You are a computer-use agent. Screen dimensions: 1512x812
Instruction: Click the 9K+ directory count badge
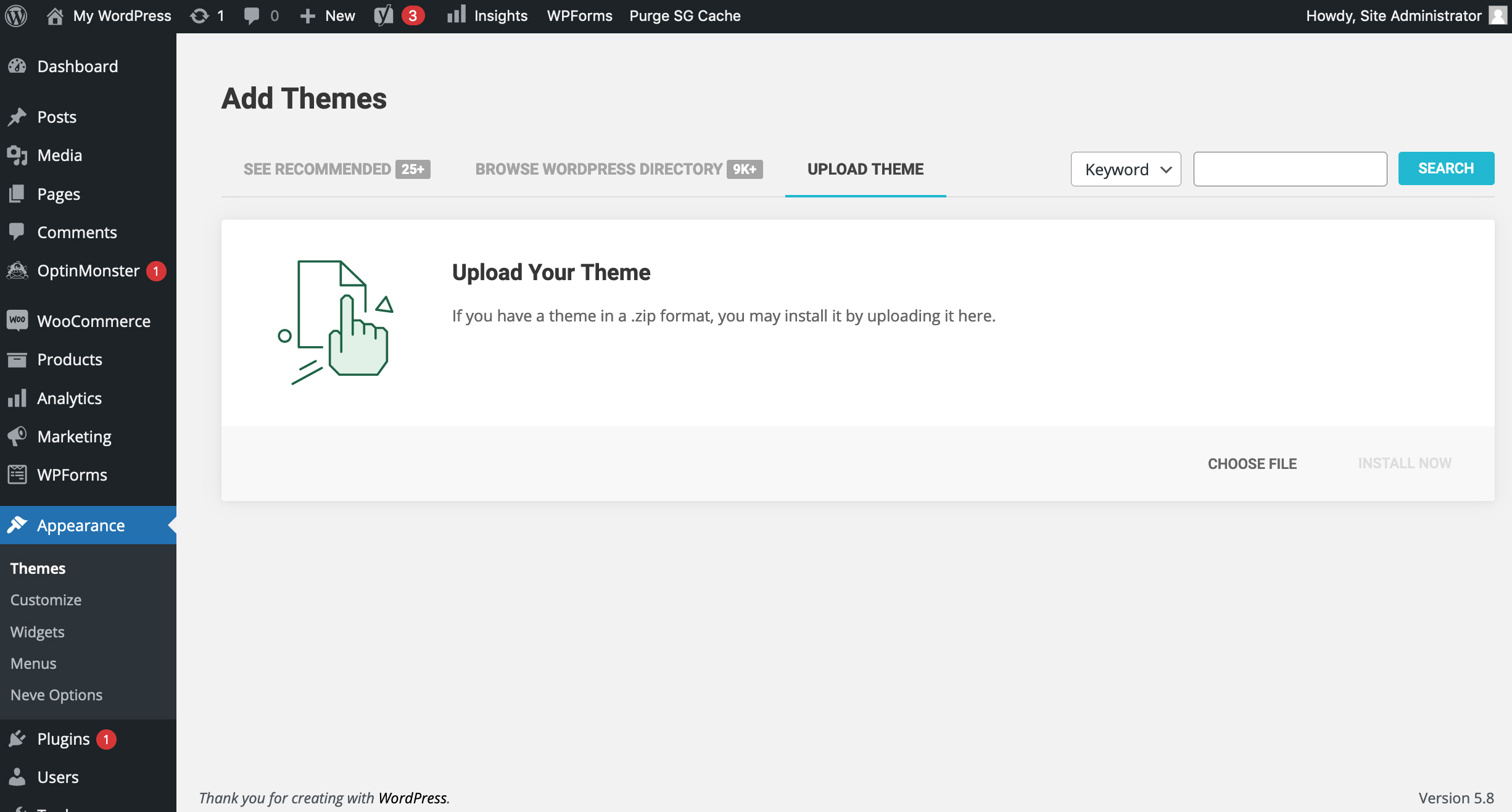[x=745, y=169]
